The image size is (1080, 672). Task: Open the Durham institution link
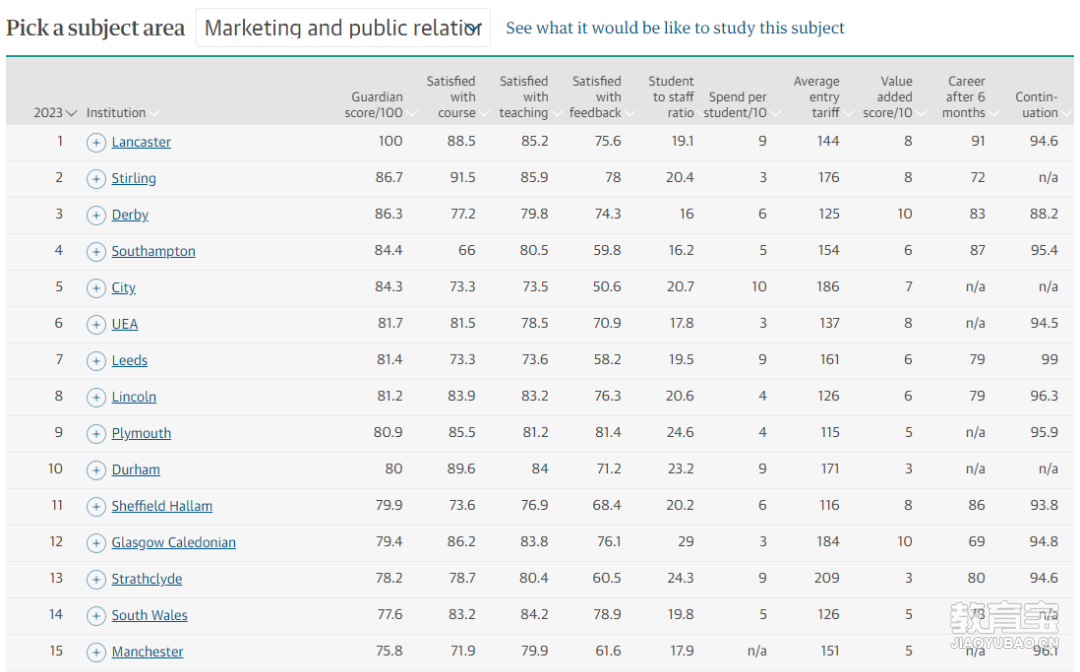tap(136, 470)
